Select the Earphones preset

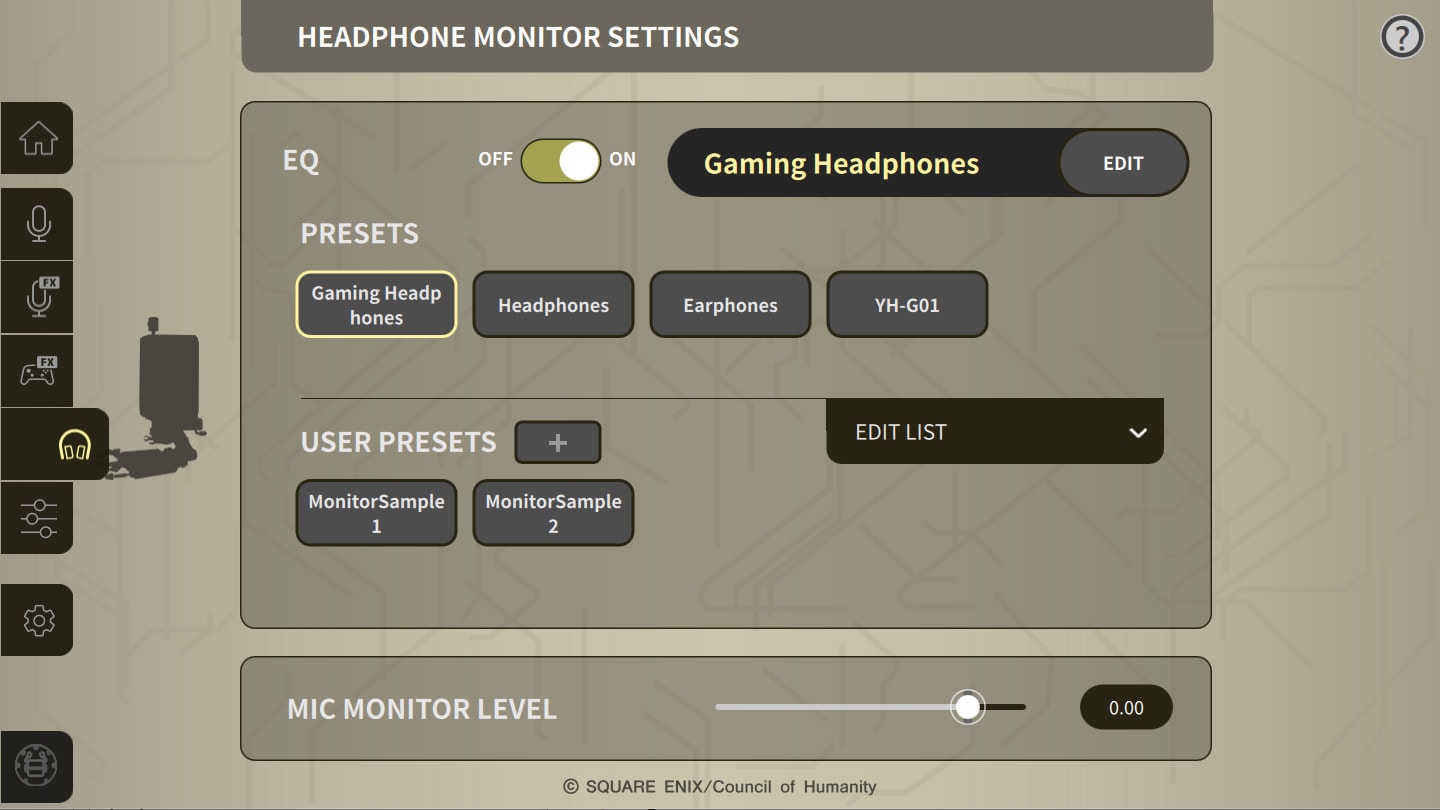pyautogui.click(x=730, y=304)
